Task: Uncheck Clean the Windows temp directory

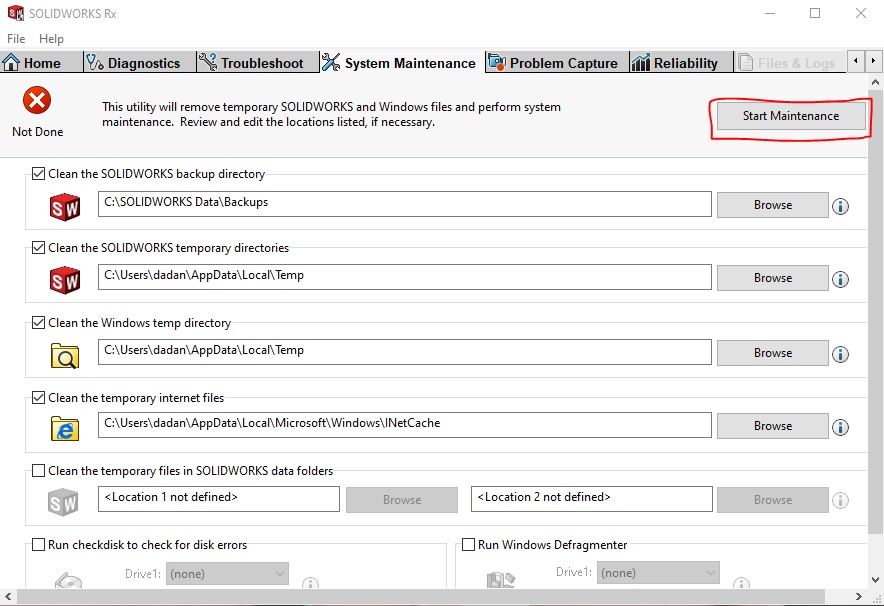Action: click(38, 322)
